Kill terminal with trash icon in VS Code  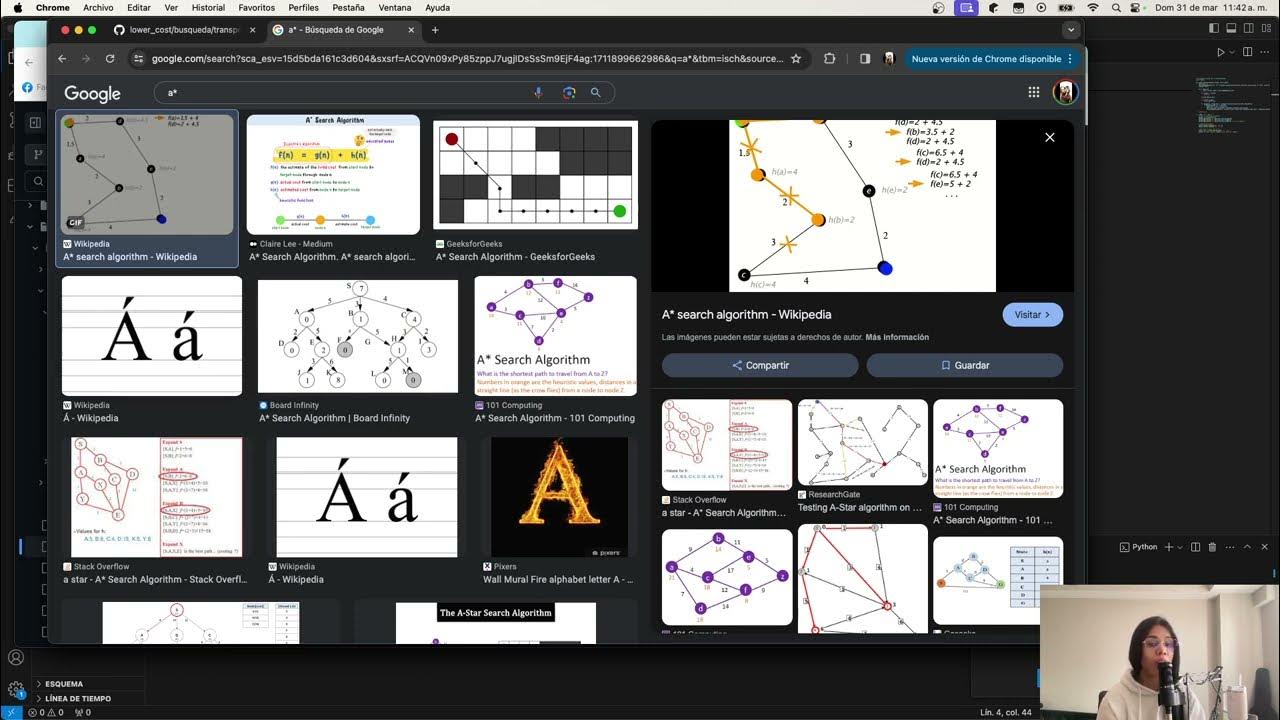1212,547
